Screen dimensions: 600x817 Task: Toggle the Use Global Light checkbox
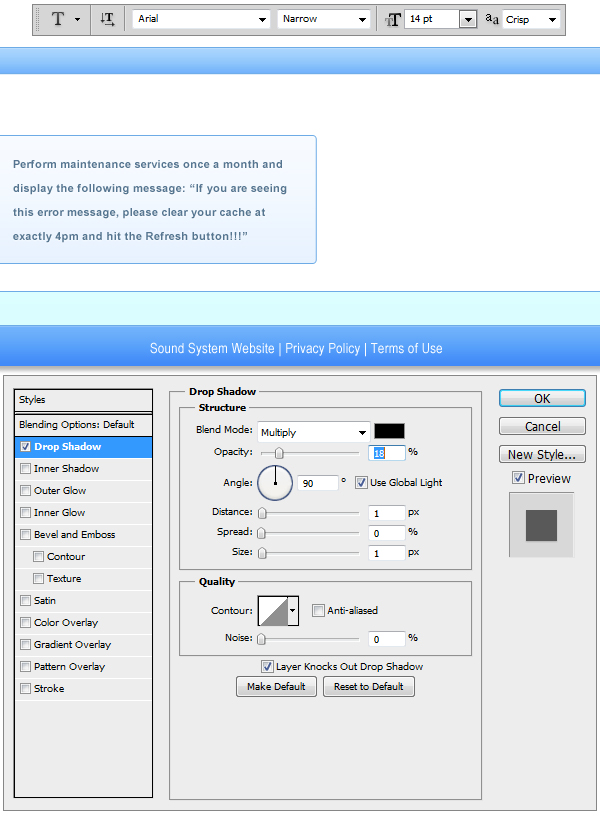(x=361, y=483)
